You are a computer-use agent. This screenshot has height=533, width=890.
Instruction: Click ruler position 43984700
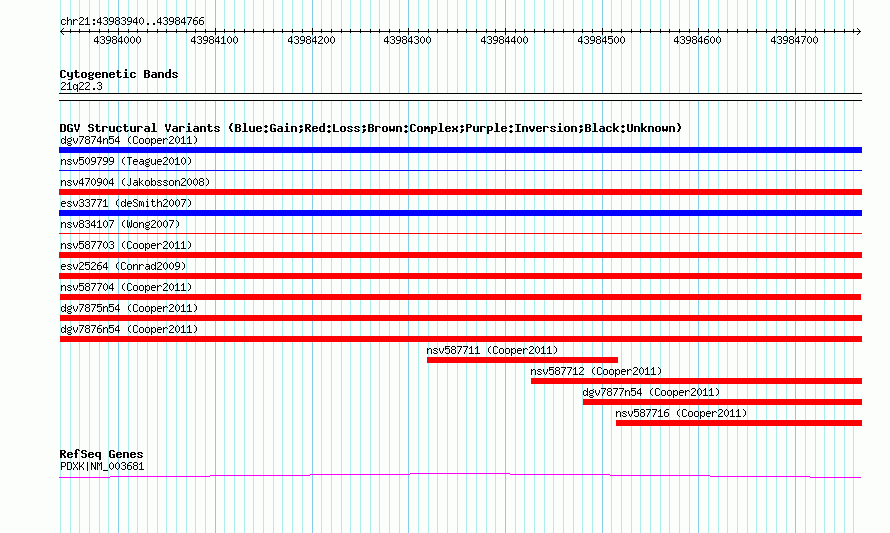pyautogui.click(x=794, y=40)
